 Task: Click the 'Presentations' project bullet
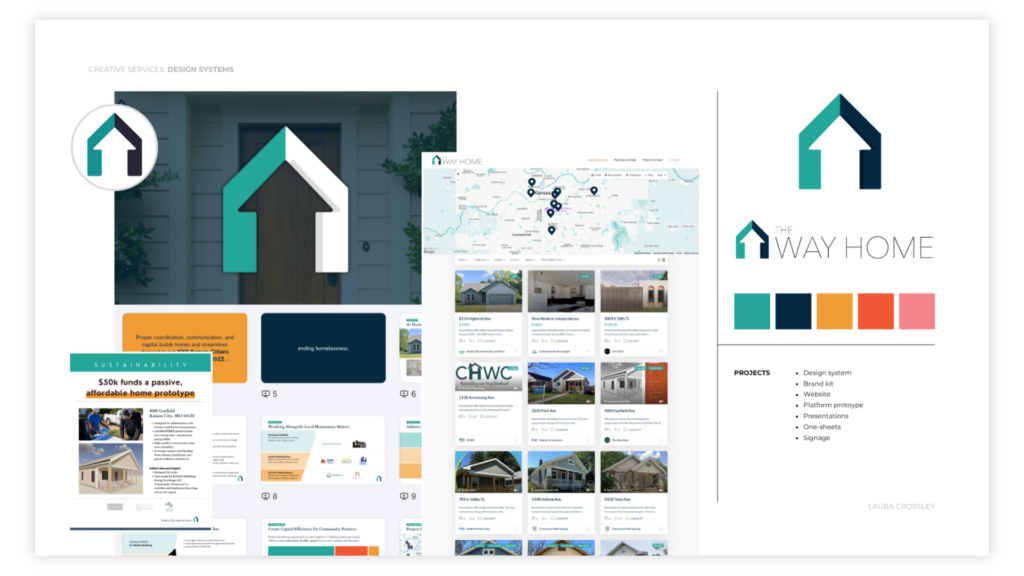(825, 416)
